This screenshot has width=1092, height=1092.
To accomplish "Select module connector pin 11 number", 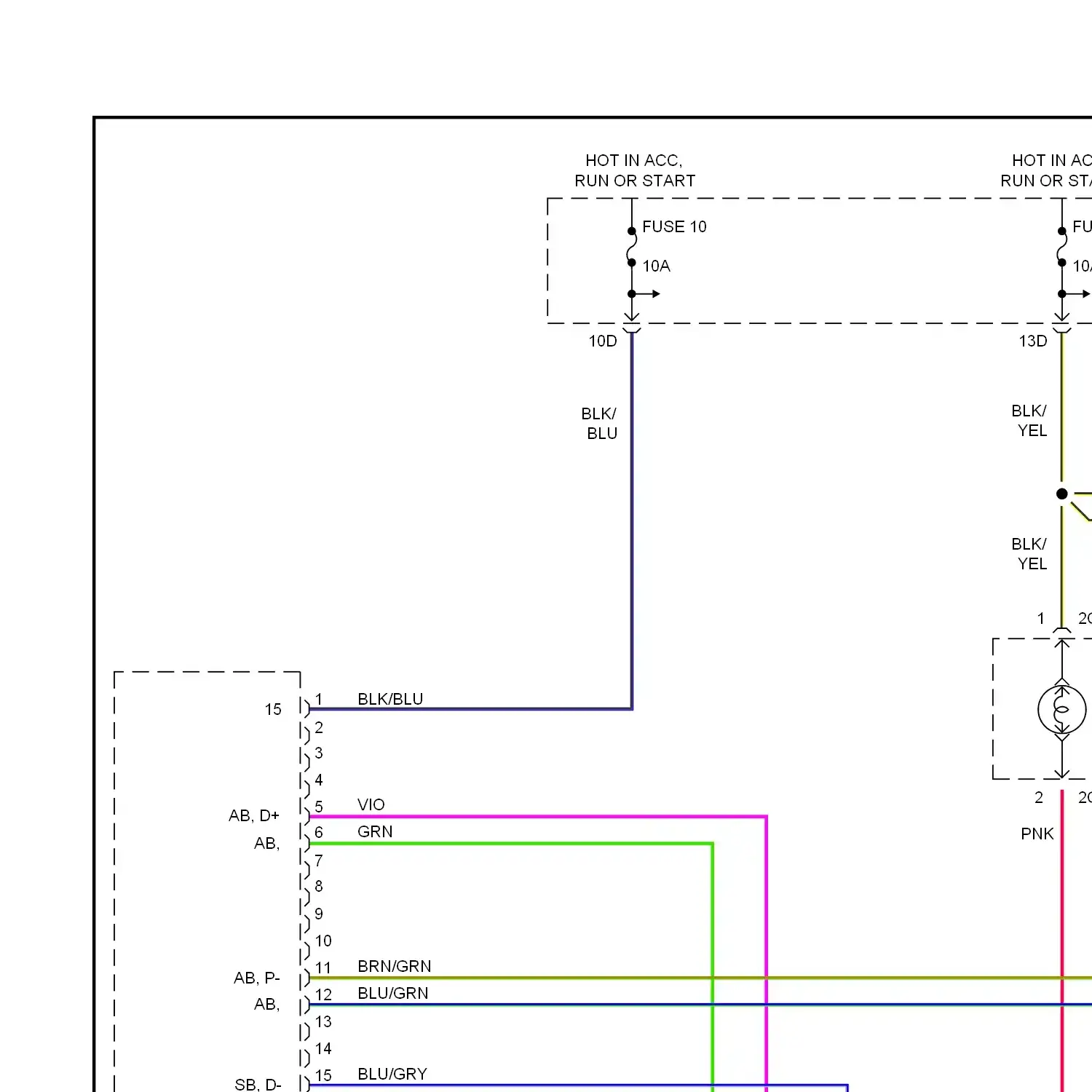I will [323, 968].
